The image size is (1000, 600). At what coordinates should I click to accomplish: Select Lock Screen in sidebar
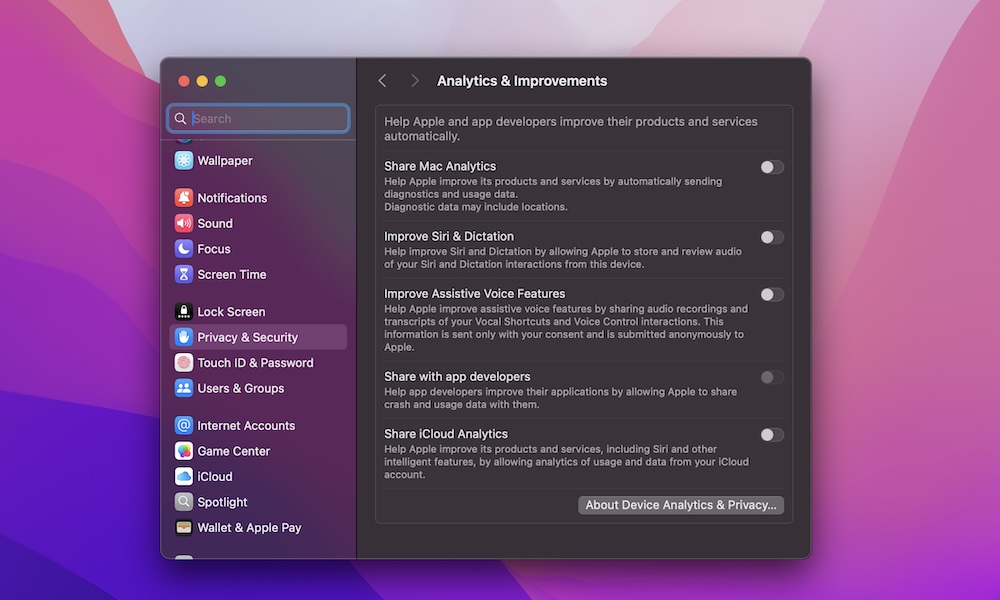click(231, 312)
